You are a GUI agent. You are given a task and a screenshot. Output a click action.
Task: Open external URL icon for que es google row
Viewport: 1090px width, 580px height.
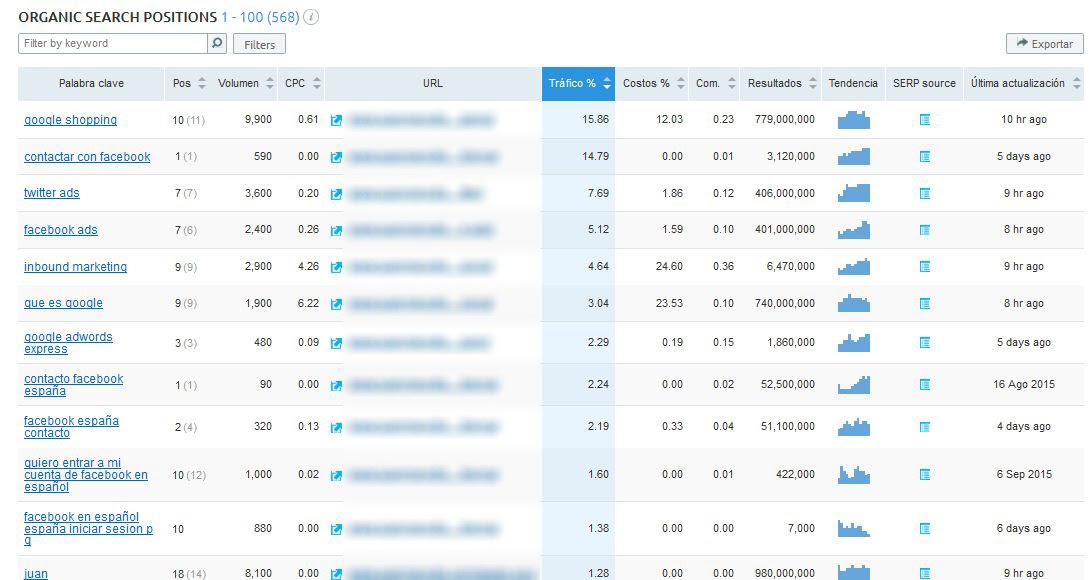[336, 304]
